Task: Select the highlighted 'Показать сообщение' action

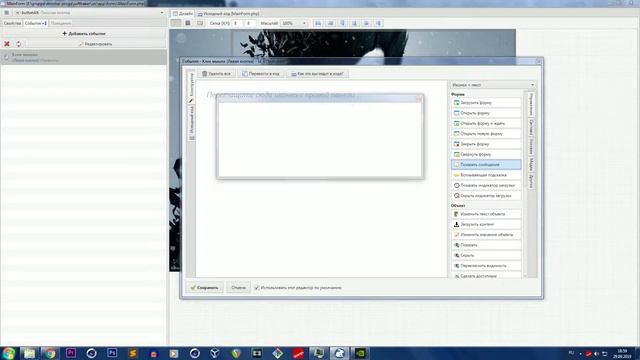Action: tap(486, 164)
